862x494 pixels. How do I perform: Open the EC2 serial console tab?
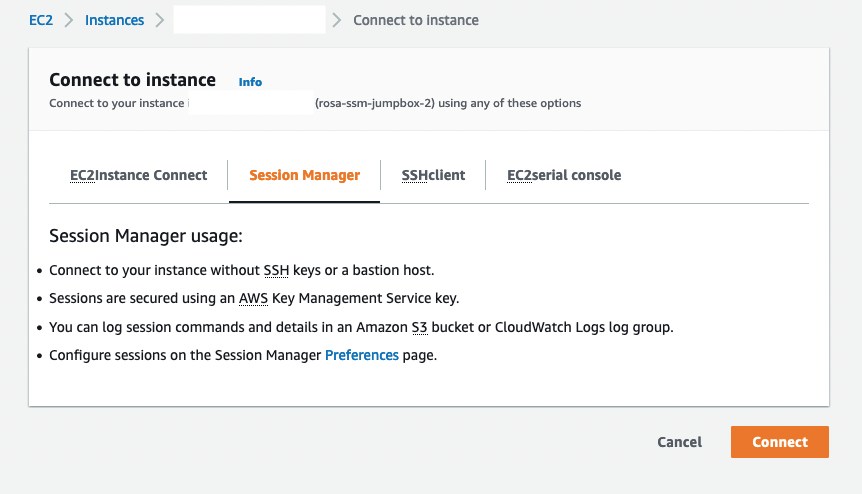click(x=564, y=175)
